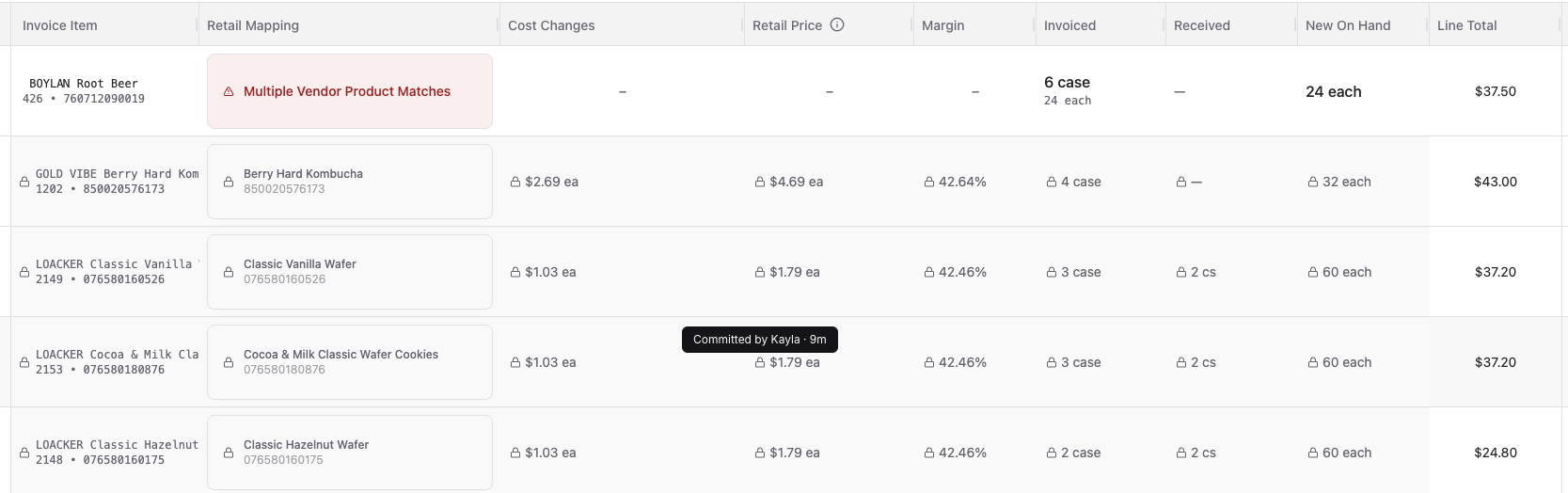This screenshot has width=1568, height=493.
Task: Click lock icon next to Classic Vanilla $1.03 ea cost
Action: pos(515,272)
